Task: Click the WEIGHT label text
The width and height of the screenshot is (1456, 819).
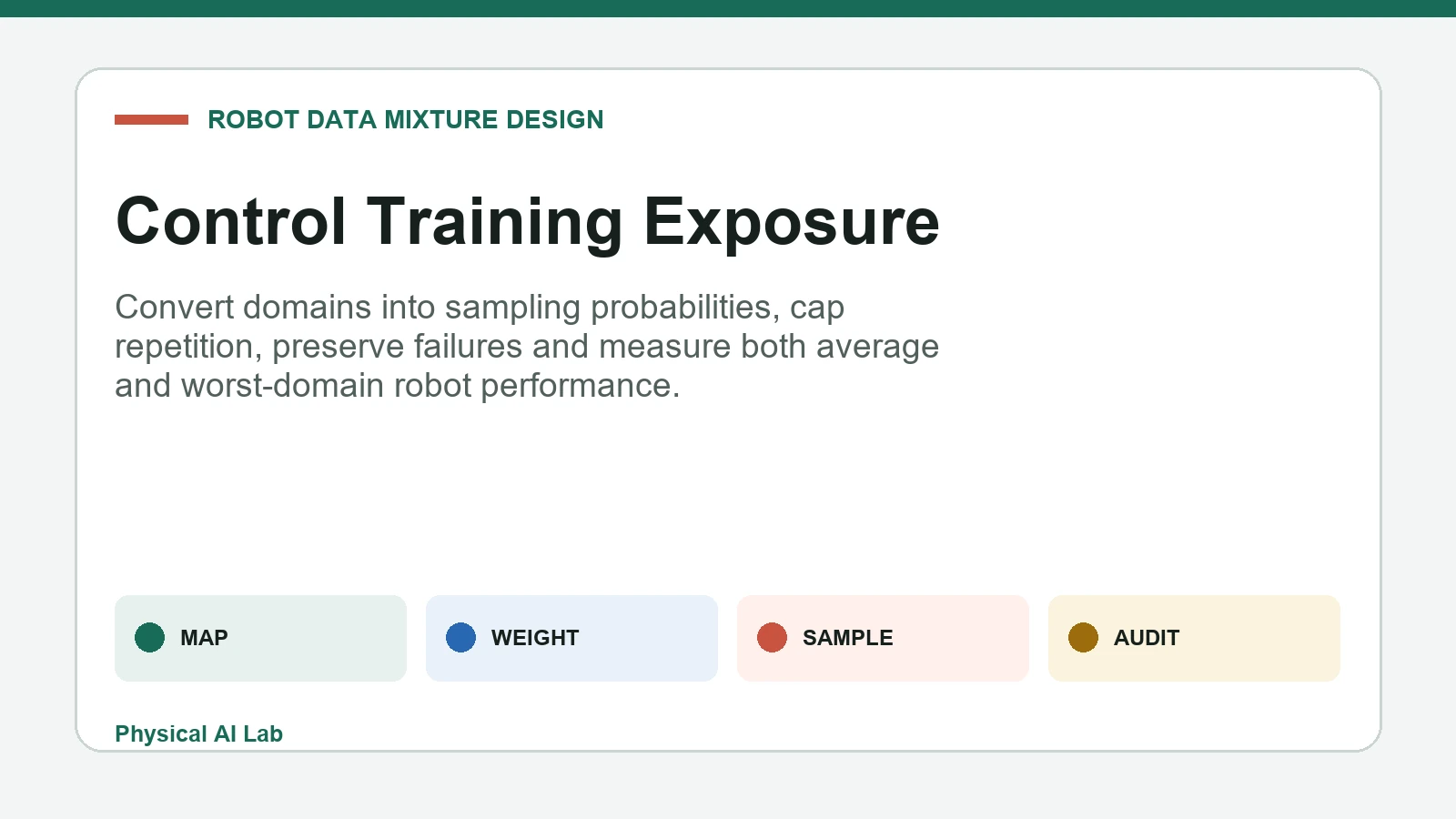Action: point(535,638)
